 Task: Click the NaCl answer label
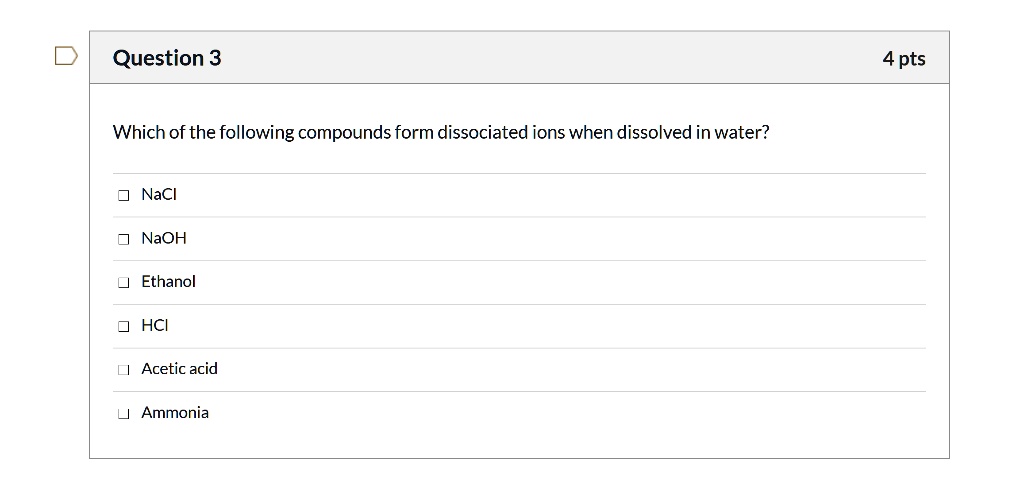coord(159,195)
